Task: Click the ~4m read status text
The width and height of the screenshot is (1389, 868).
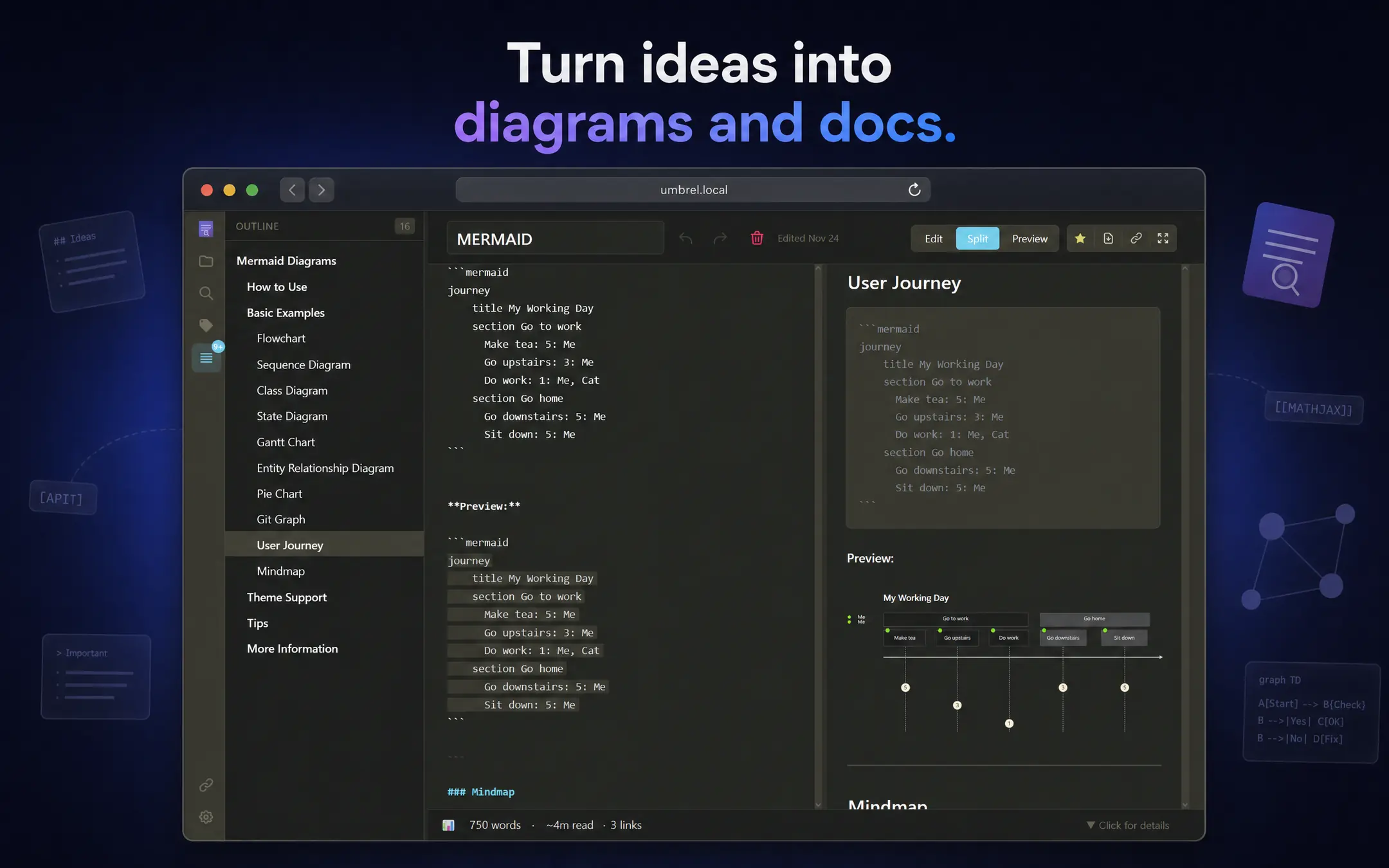Action: click(x=570, y=825)
